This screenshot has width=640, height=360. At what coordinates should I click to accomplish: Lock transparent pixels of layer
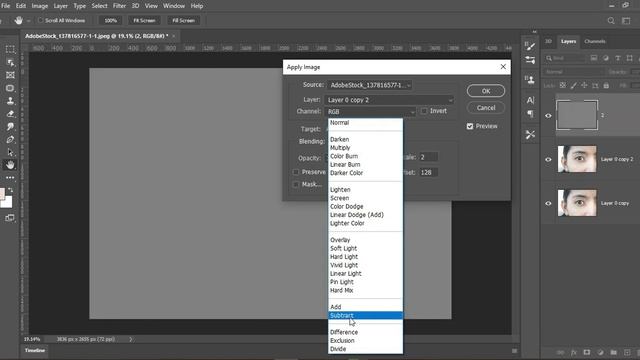563,85
